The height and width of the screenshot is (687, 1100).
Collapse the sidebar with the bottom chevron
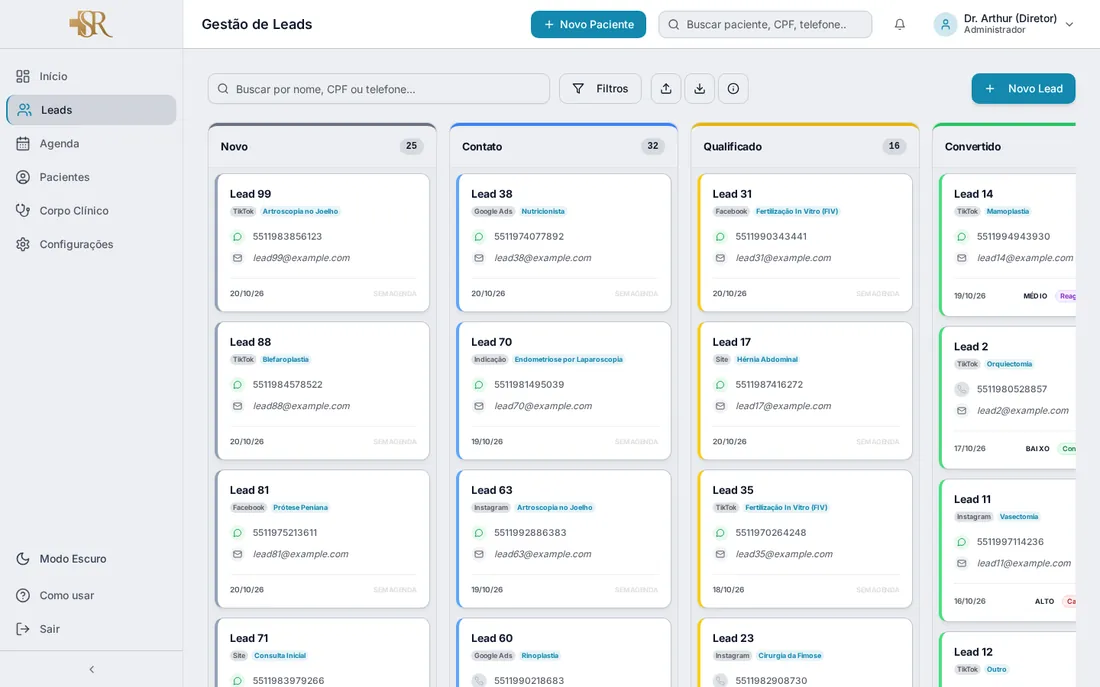pos(91,669)
